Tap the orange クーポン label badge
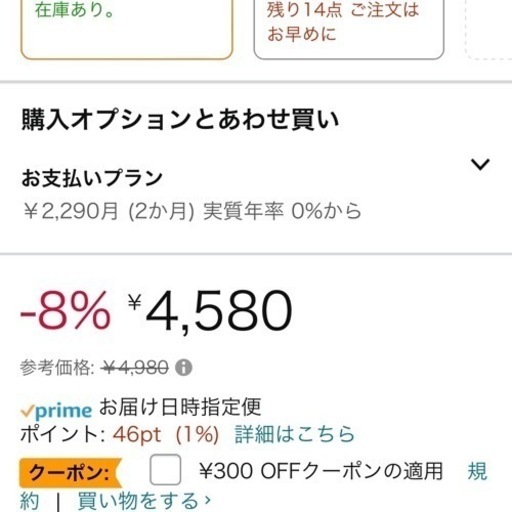The width and height of the screenshot is (512, 512). [71, 473]
